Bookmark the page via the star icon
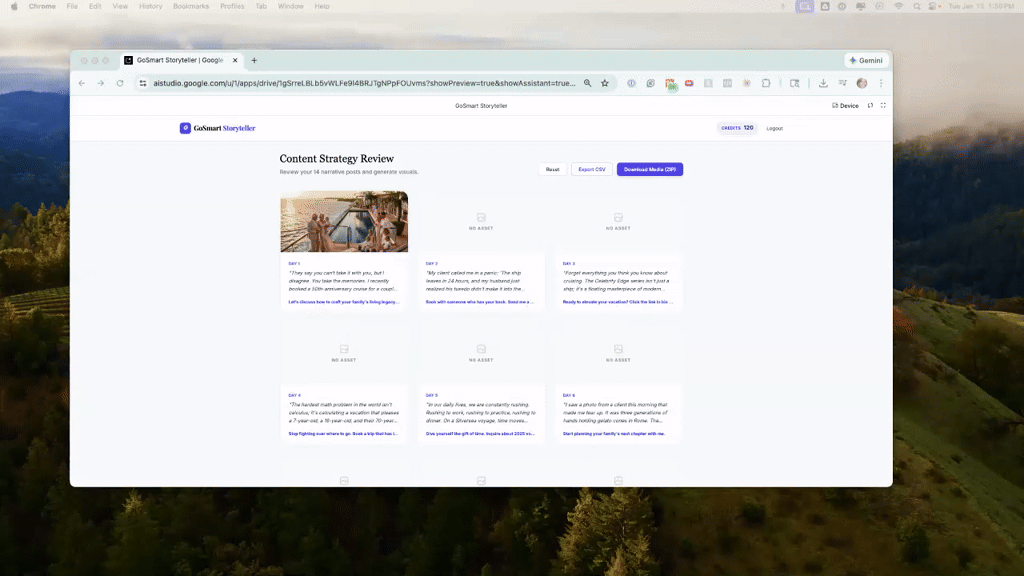This screenshot has width=1024, height=576. coord(605,84)
